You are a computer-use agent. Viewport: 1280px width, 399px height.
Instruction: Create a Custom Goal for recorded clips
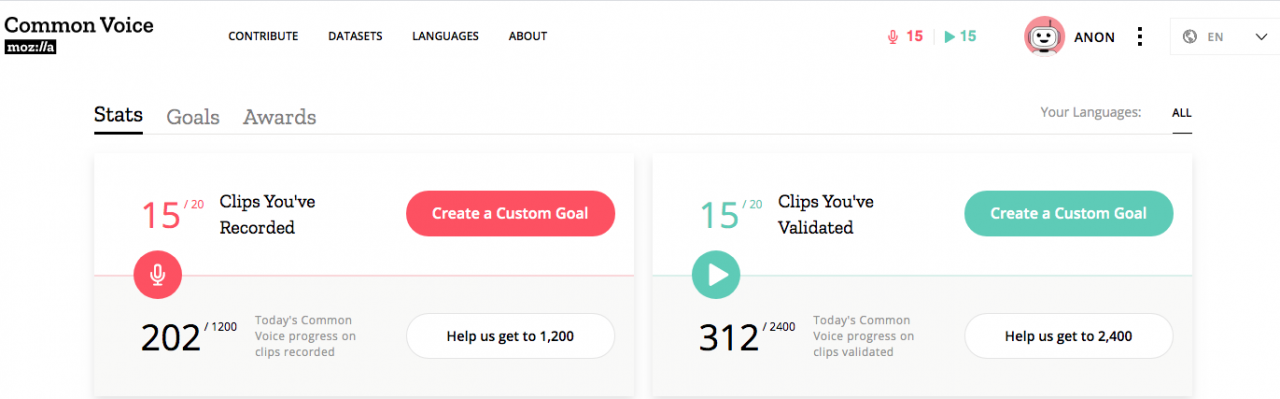point(510,213)
